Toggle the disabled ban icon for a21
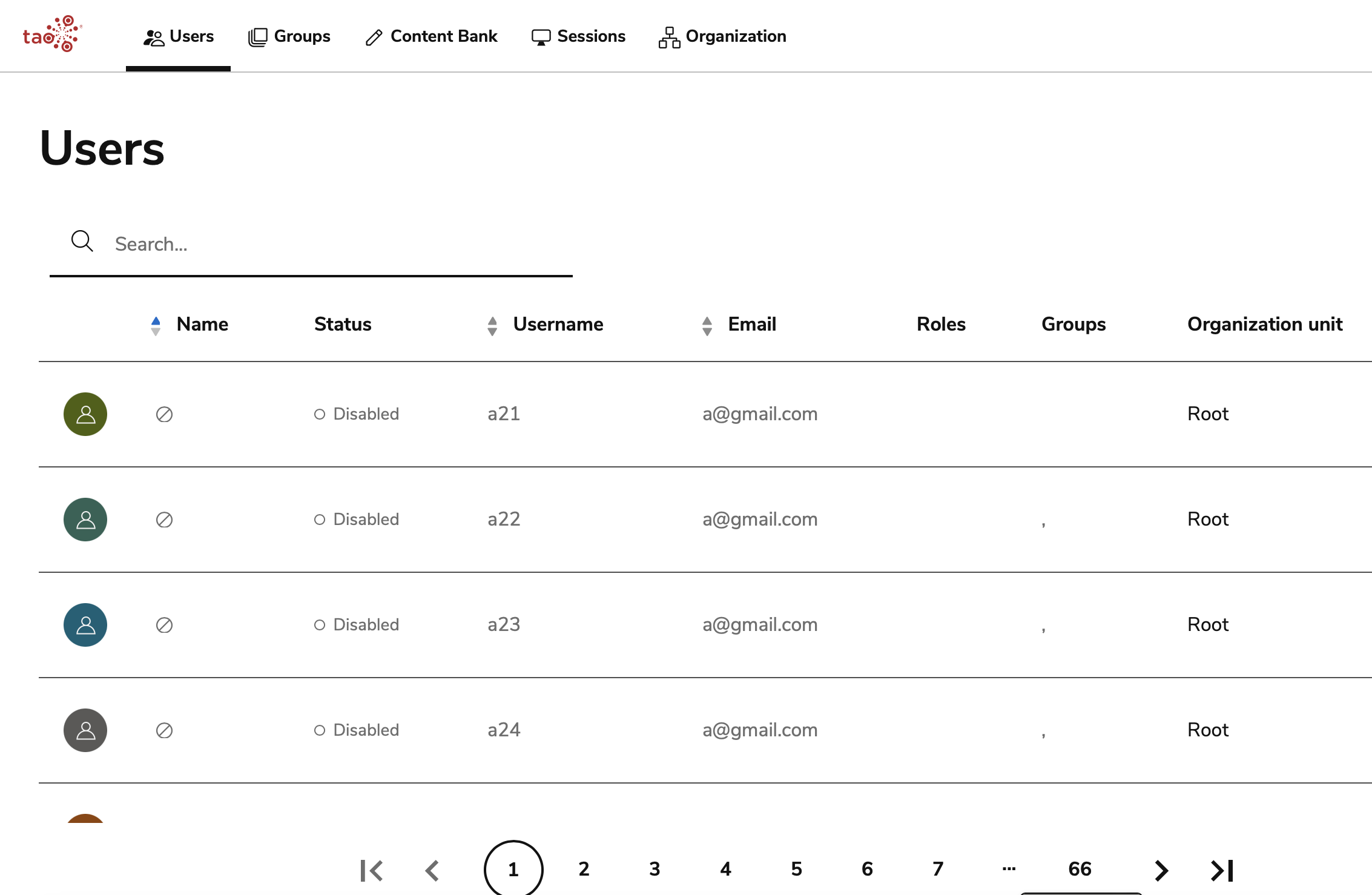Image resolution: width=1372 pixels, height=895 pixels. point(163,414)
